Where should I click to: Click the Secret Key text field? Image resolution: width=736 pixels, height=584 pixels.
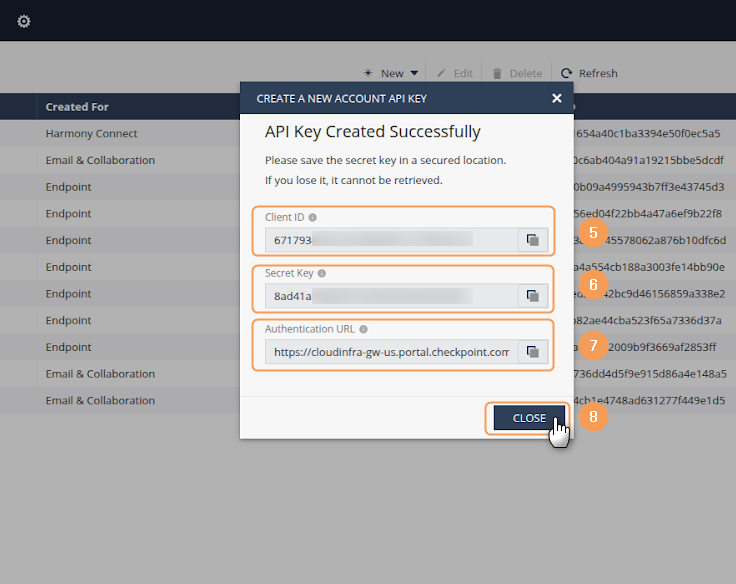[x=390, y=296]
